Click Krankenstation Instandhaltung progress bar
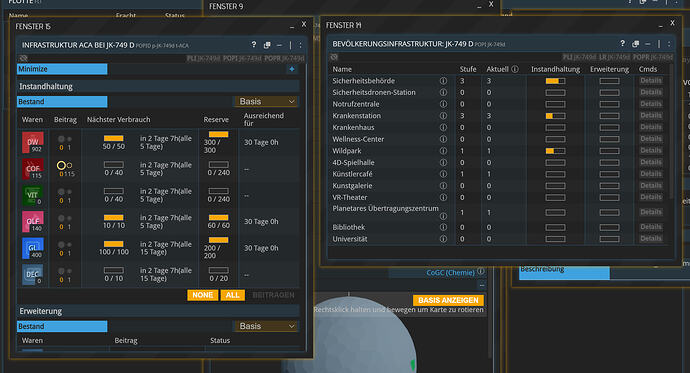 [555, 116]
